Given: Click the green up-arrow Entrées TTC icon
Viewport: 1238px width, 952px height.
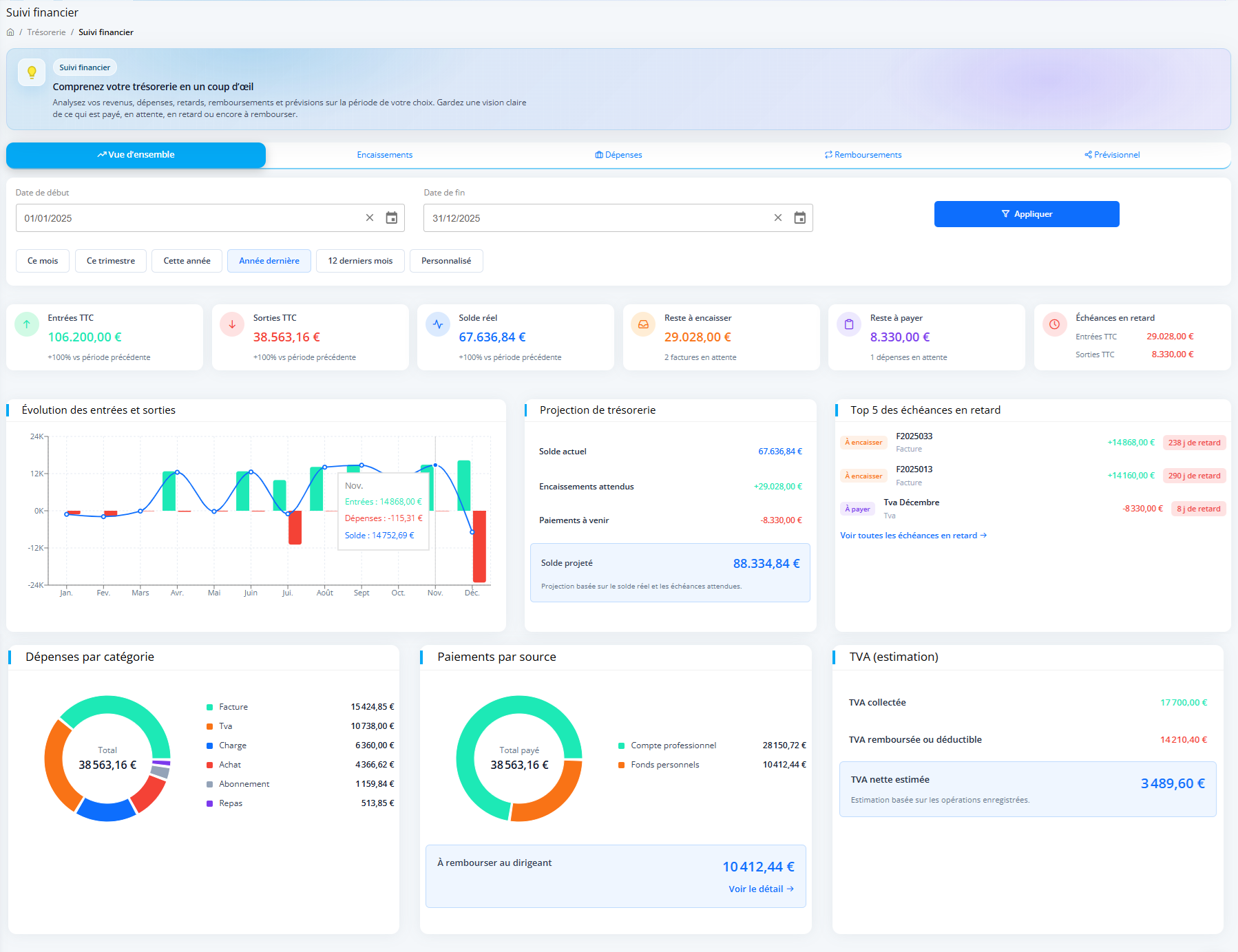Looking at the screenshot, I should (27, 324).
